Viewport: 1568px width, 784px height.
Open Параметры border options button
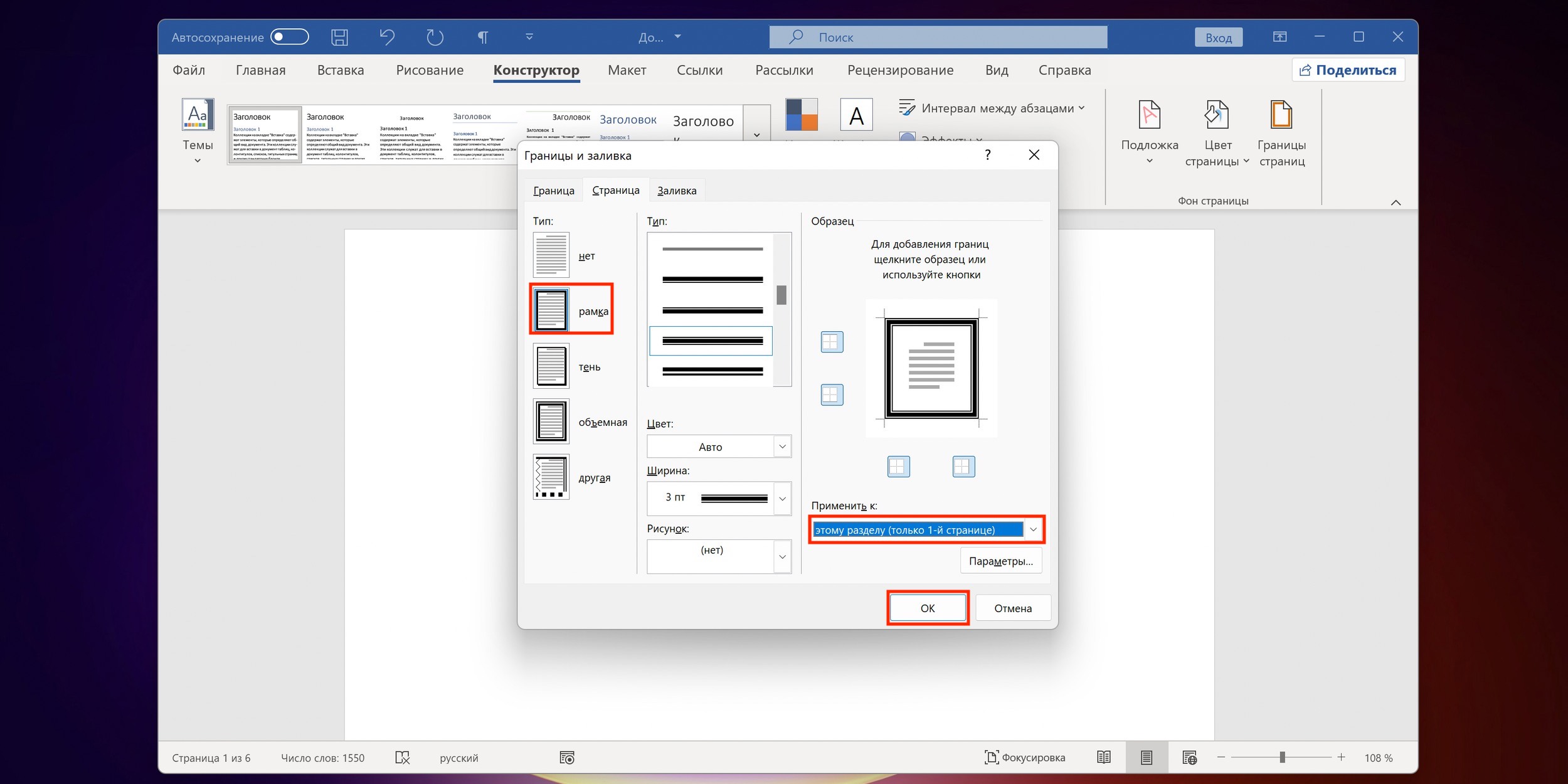point(1000,561)
